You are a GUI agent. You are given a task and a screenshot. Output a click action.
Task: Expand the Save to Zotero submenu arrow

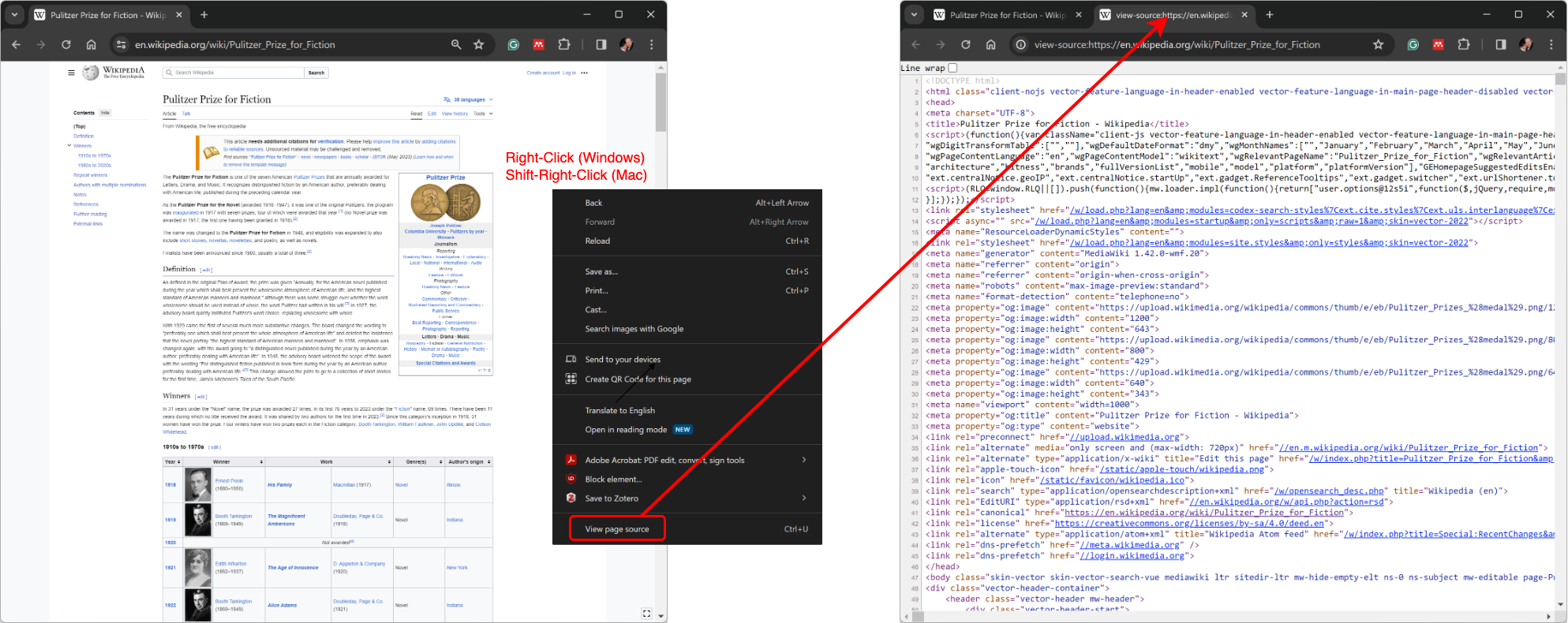(803, 498)
